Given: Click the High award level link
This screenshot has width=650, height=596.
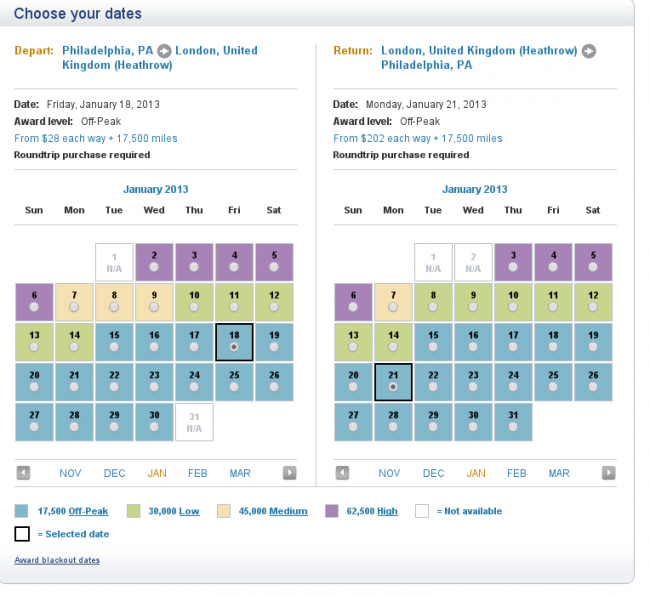Looking at the screenshot, I should [x=387, y=511].
